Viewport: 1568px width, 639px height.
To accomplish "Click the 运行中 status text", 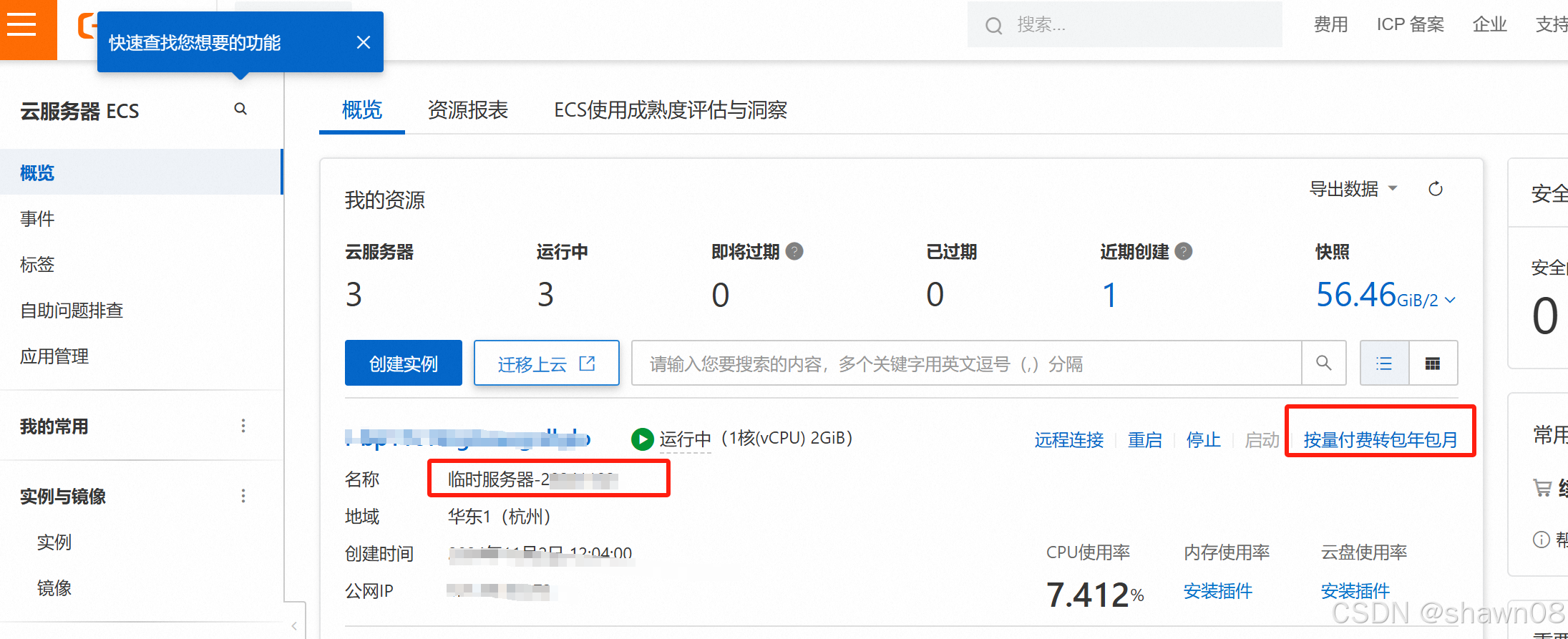I will pos(685,439).
